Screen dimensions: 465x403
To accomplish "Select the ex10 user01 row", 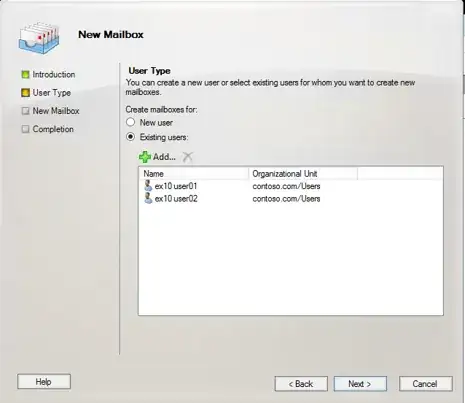I will (291, 186).
